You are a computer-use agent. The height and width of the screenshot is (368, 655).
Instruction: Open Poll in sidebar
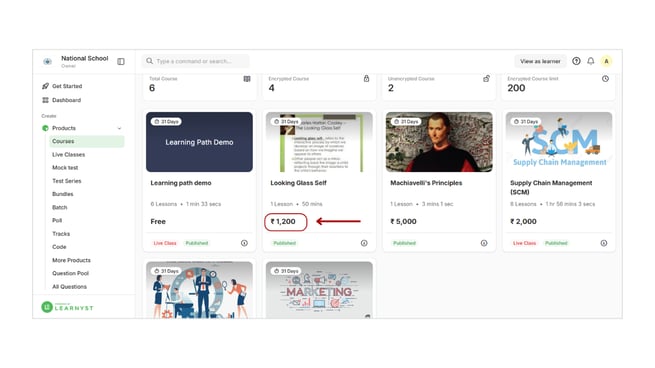click(57, 221)
